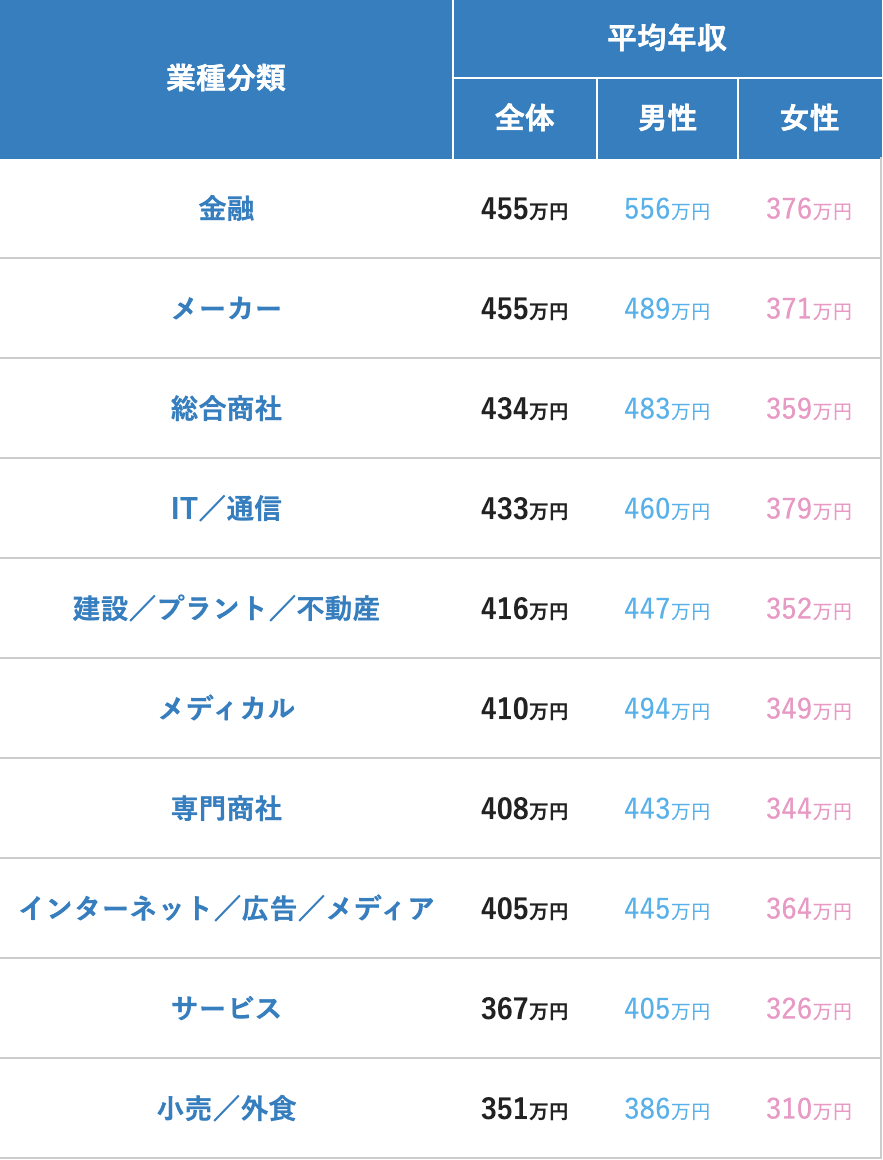
Task: Open the 専門商社 category link
Action: click(x=226, y=809)
